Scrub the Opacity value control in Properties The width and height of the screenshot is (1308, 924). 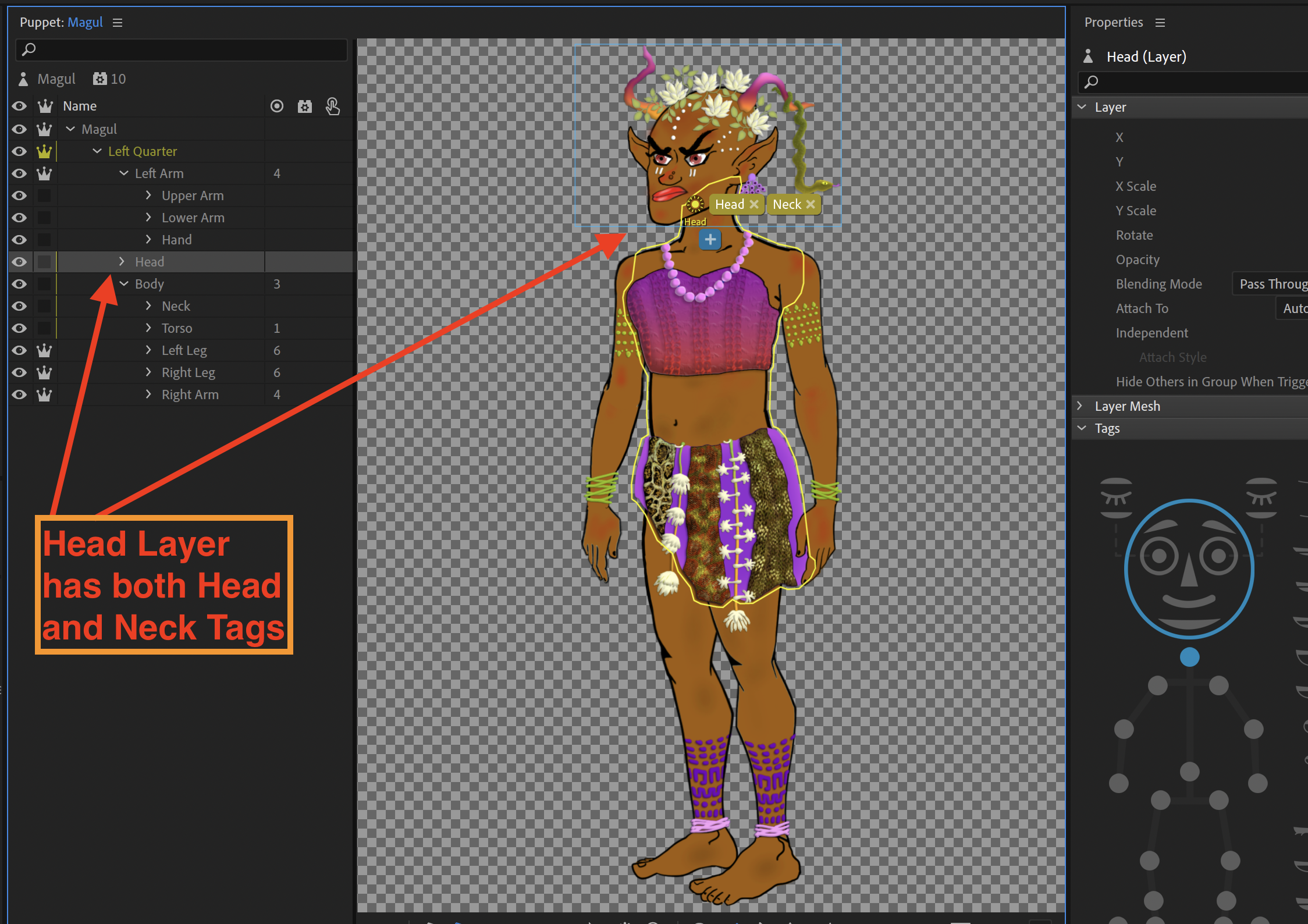(1138, 260)
